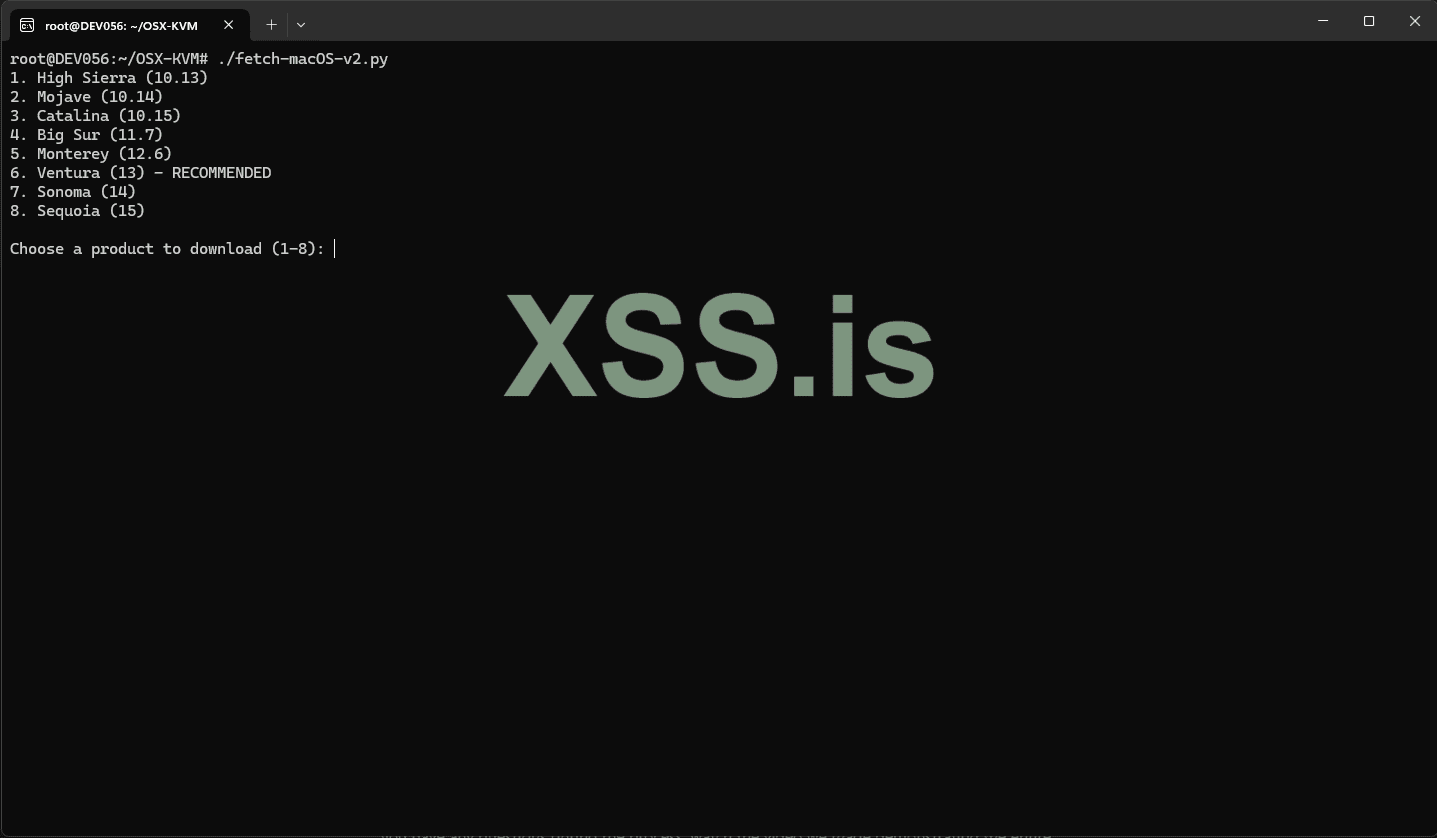The height and width of the screenshot is (838, 1437).
Task: Click the terminal icon on the tab
Action: (x=27, y=25)
